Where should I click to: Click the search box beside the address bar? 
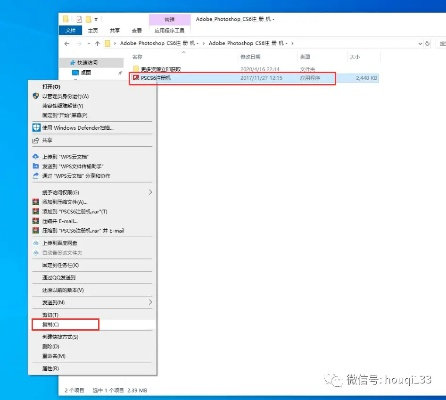(441, 44)
